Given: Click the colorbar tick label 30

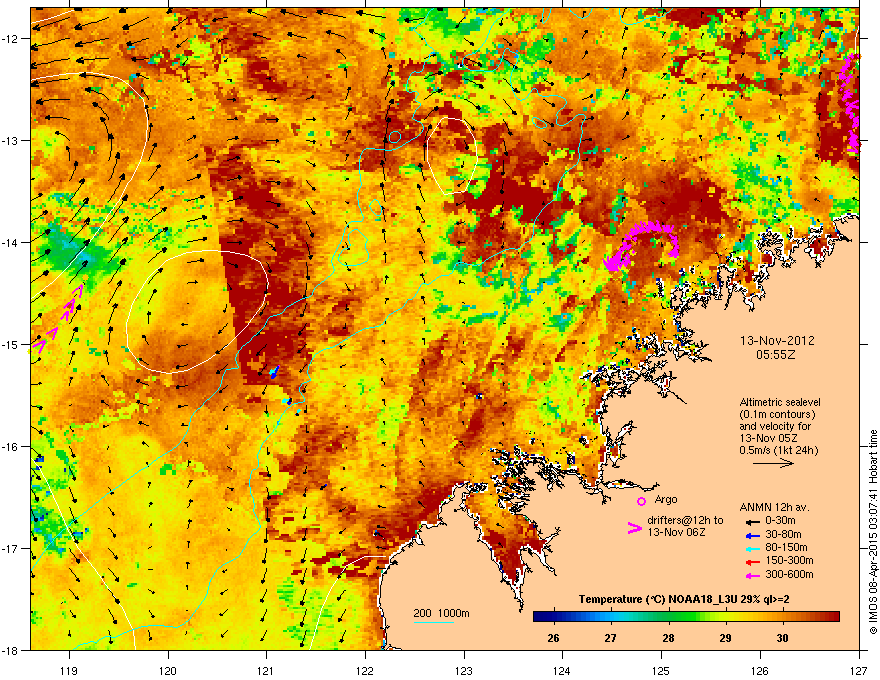Looking at the screenshot, I should click(x=782, y=638).
